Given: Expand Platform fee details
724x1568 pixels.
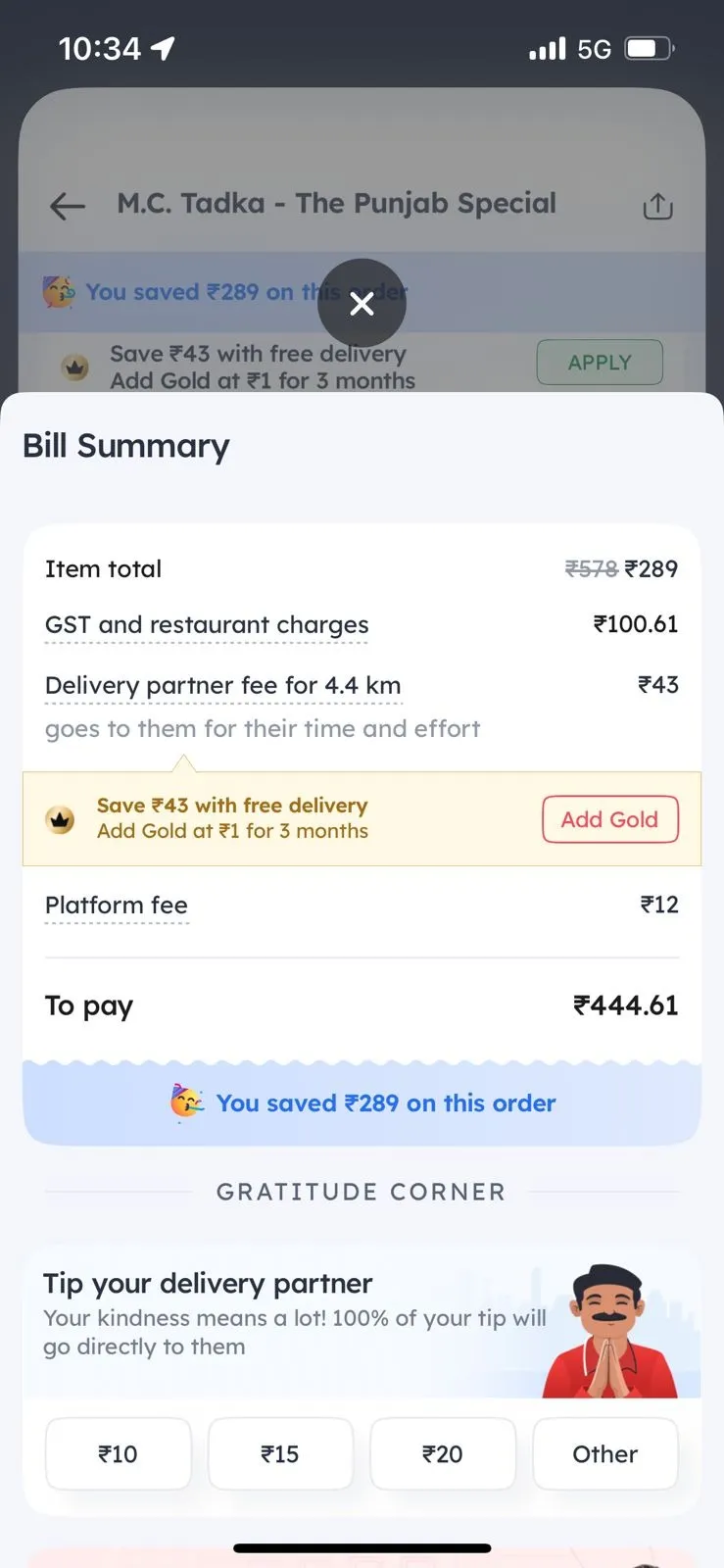Looking at the screenshot, I should 117,906.
